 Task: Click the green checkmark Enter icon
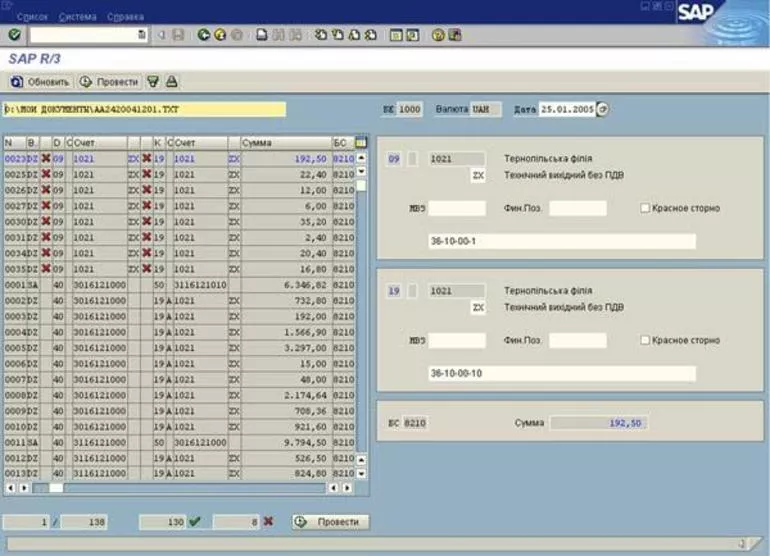[x=14, y=35]
